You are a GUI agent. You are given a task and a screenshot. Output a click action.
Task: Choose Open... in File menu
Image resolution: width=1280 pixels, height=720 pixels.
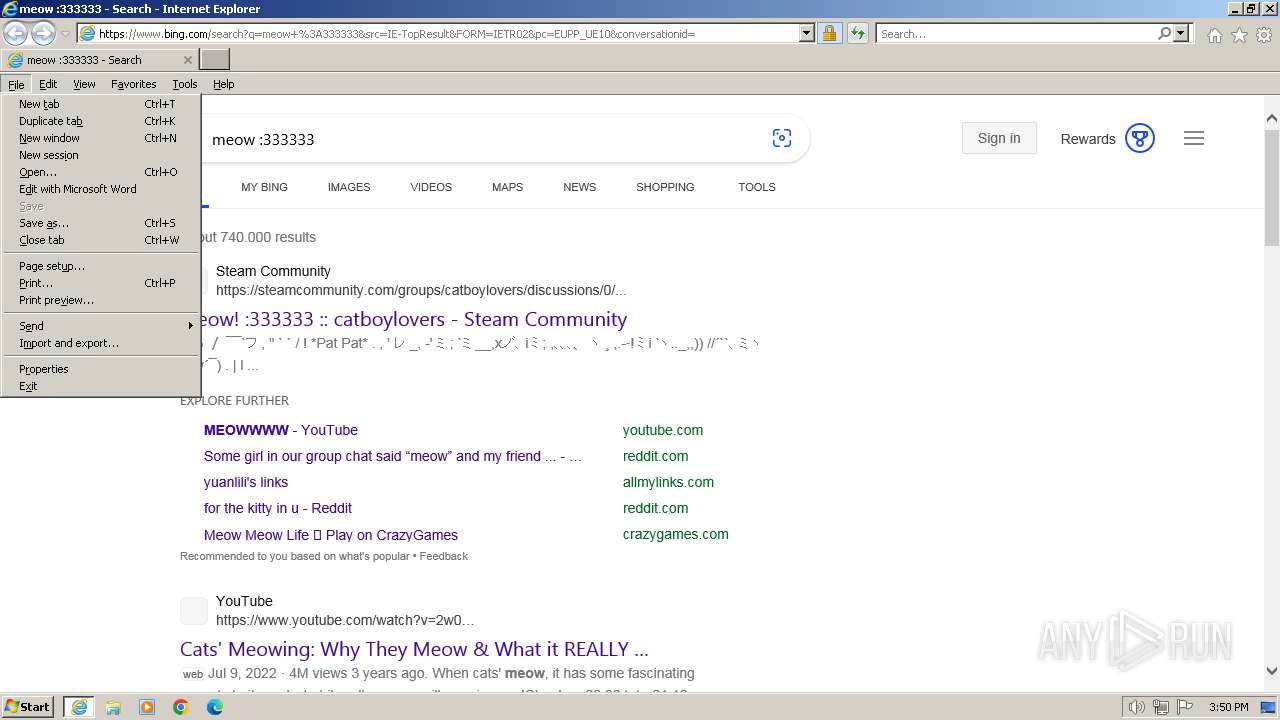click(100, 172)
